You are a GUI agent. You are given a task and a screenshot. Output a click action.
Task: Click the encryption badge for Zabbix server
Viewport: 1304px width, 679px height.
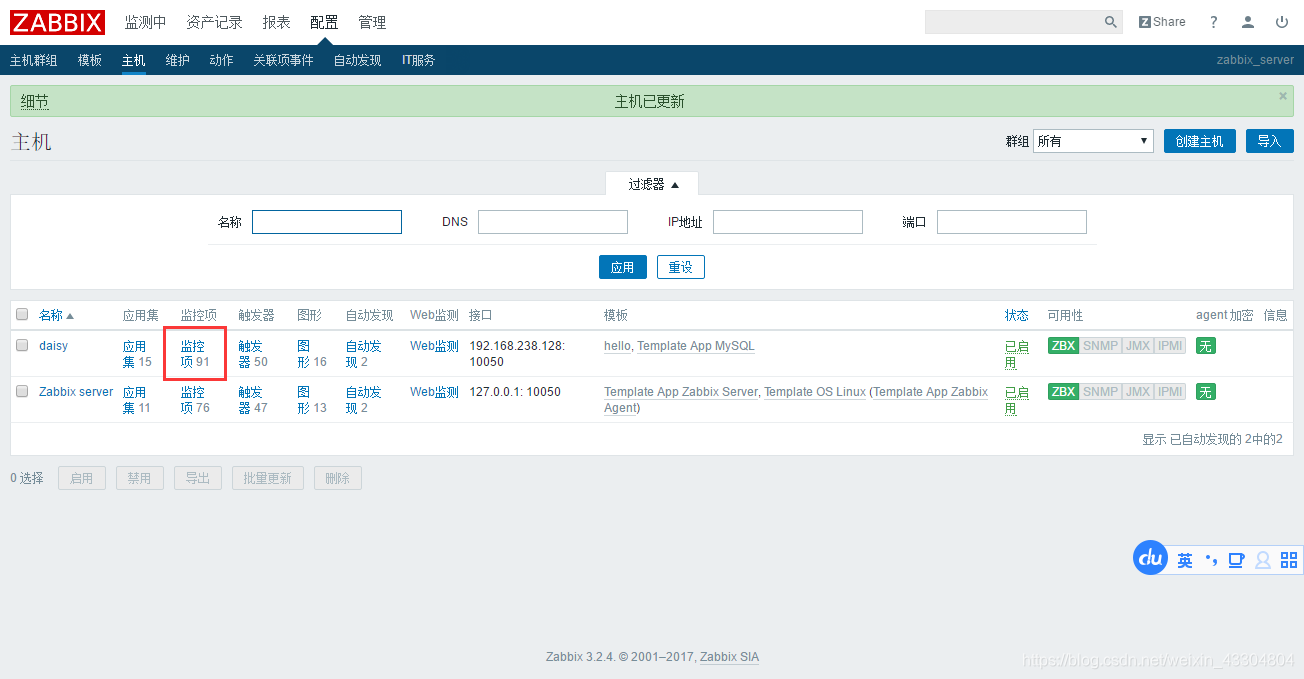1205,392
